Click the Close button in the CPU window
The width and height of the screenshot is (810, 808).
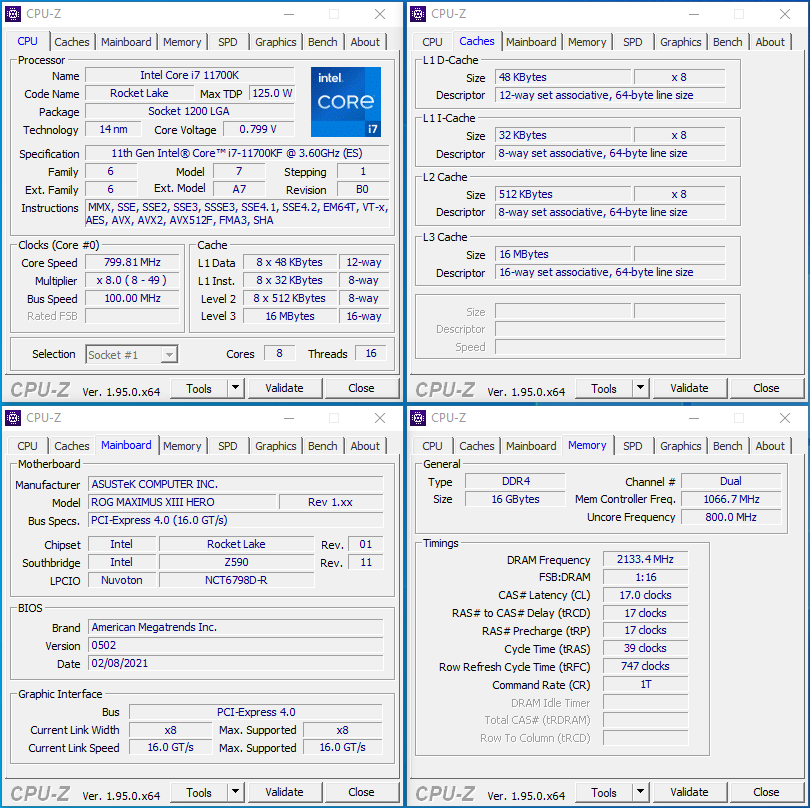(x=362, y=389)
